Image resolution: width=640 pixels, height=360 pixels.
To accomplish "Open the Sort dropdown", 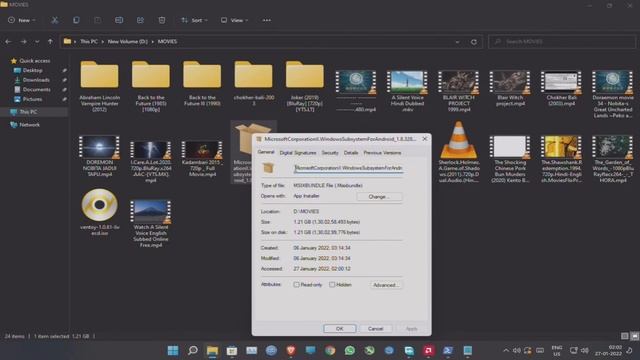I will coord(195,20).
